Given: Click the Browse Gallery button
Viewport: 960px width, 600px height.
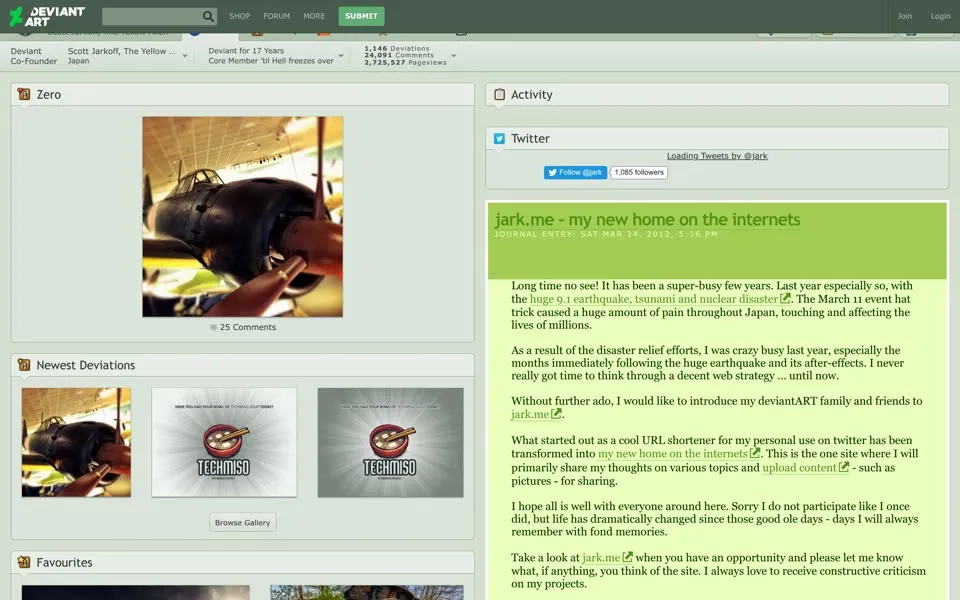Looking at the screenshot, I should click(242, 522).
